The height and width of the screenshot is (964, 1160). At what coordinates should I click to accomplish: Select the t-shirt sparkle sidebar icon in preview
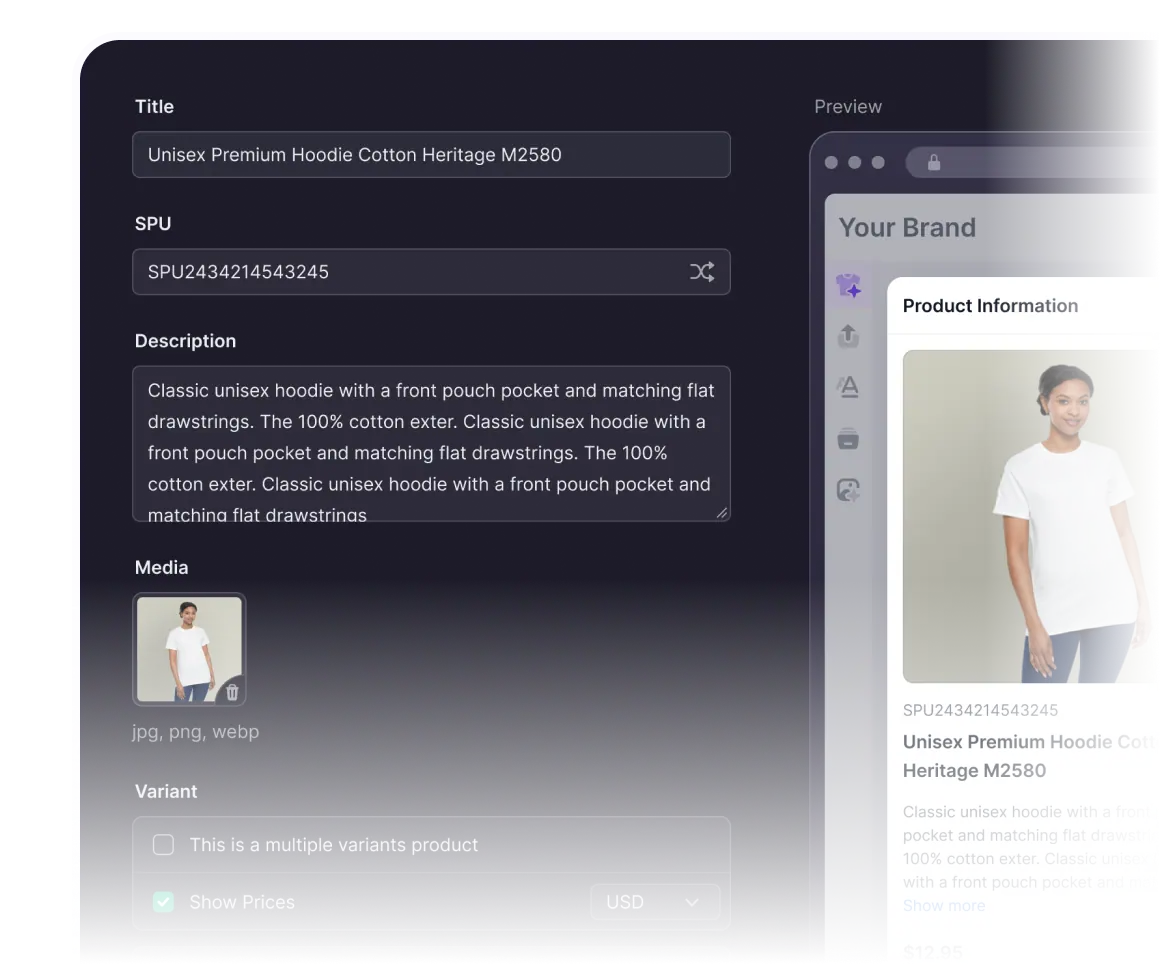click(849, 286)
